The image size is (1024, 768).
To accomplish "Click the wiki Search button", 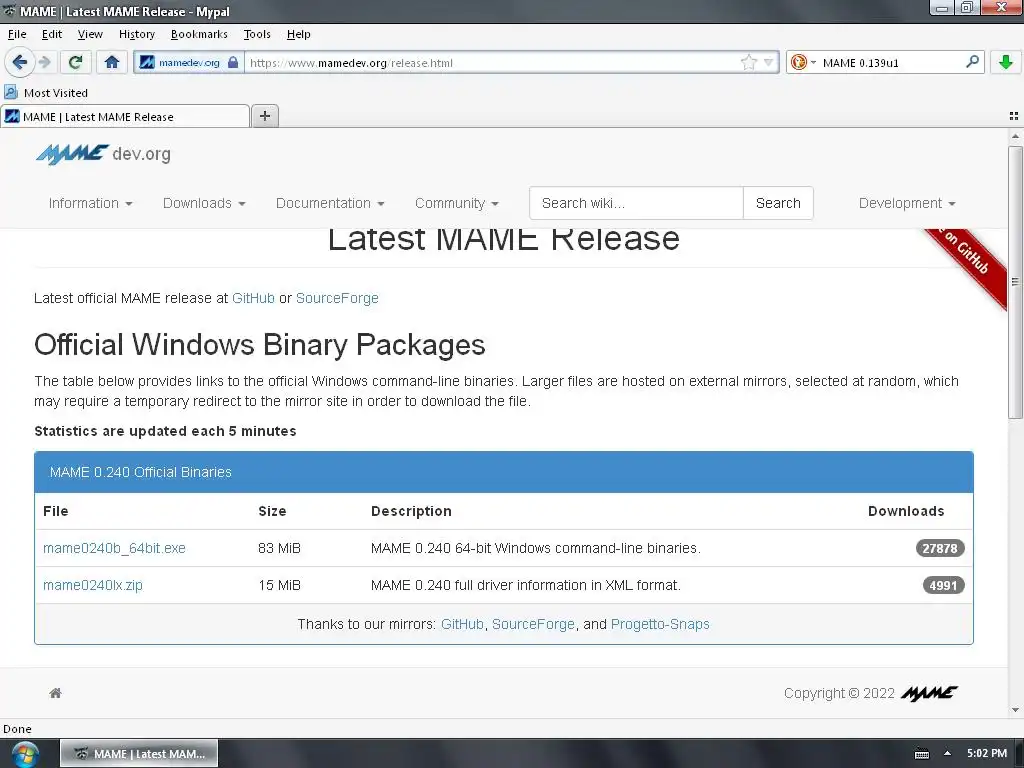I will (x=778, y=203).
